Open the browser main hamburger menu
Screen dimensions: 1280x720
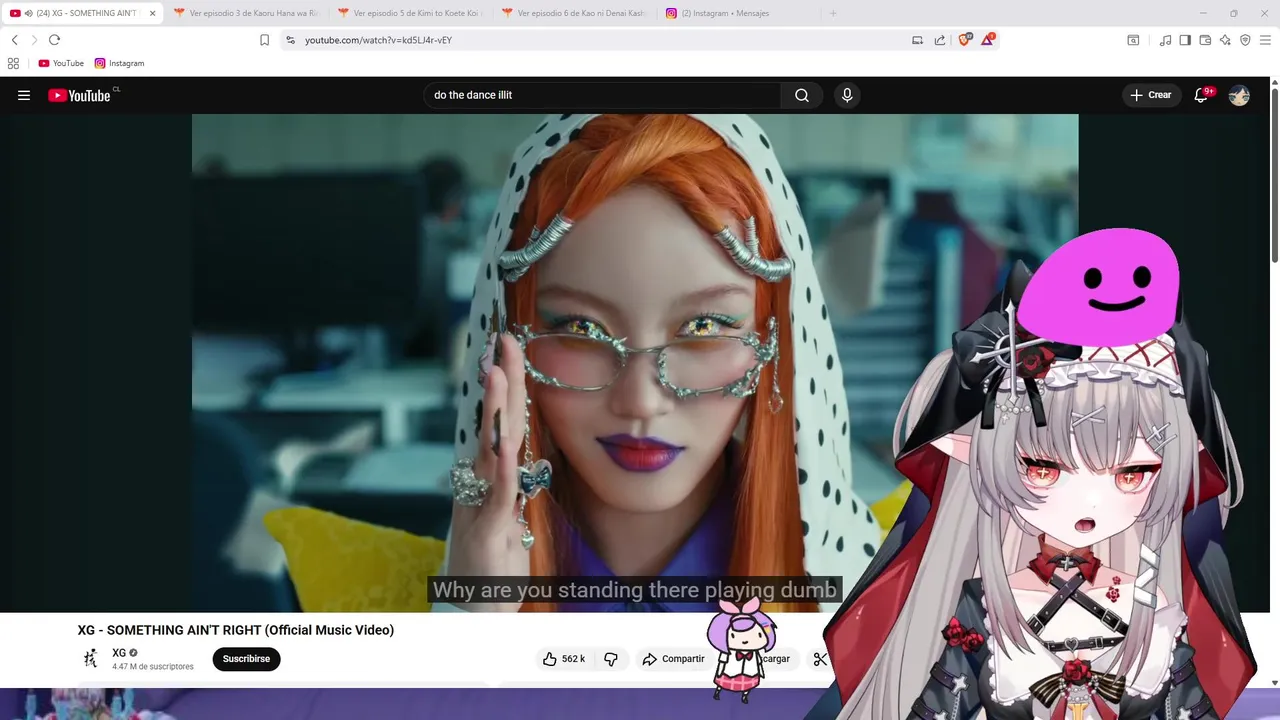tap(1265, 40)
